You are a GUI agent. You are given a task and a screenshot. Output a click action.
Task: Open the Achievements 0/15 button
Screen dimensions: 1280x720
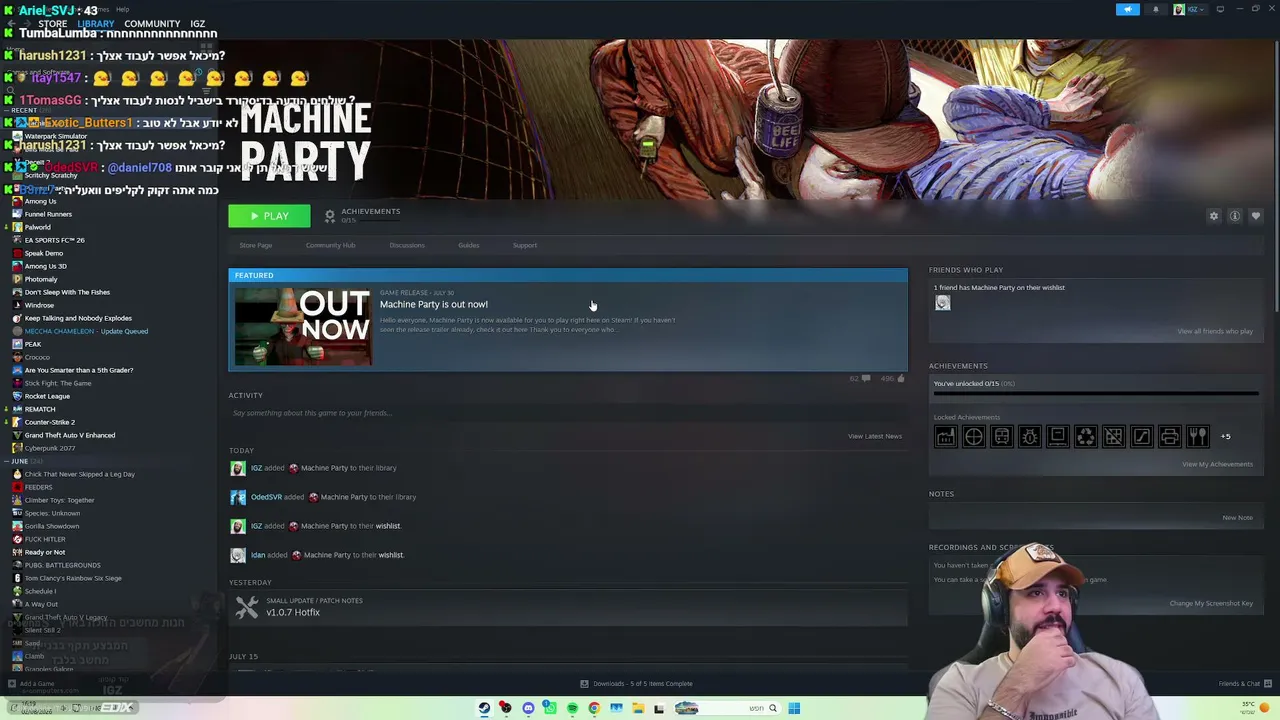[x=362, y=215]
